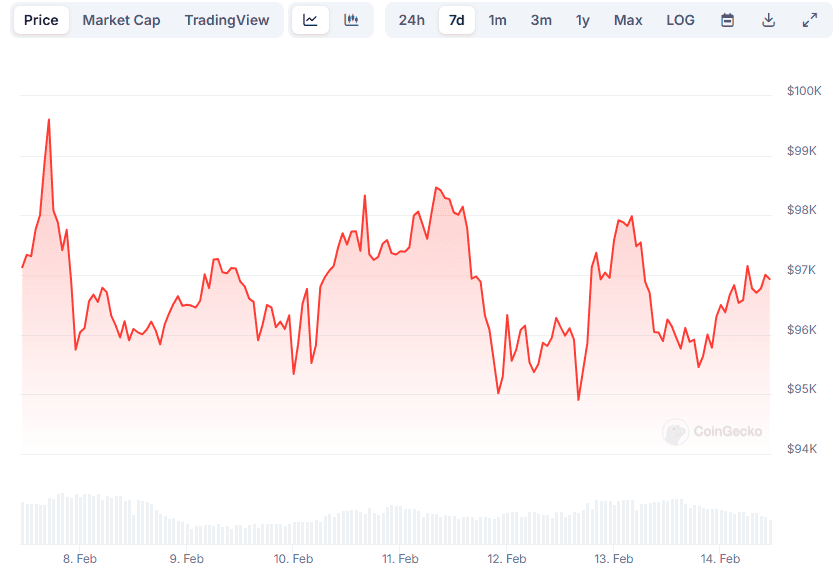Click the 10. Feb date label

293,559
